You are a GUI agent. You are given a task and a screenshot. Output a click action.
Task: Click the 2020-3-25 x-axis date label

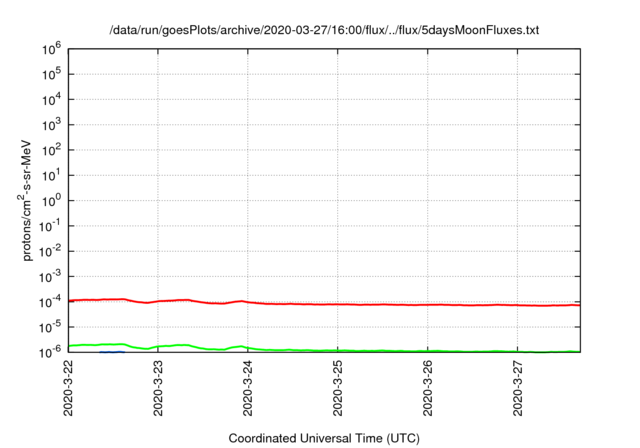coord(338,388)
